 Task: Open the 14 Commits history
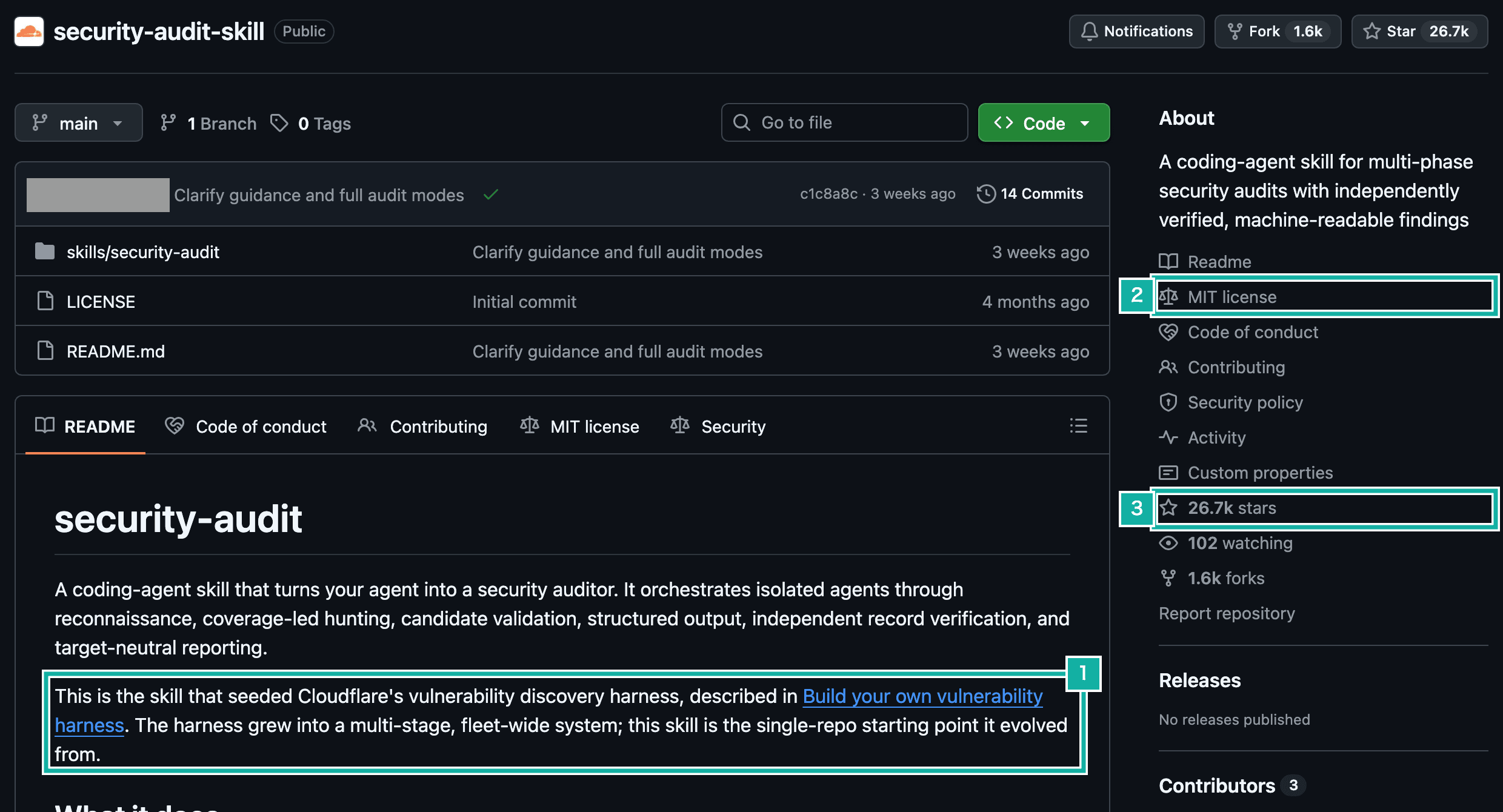1030,194
